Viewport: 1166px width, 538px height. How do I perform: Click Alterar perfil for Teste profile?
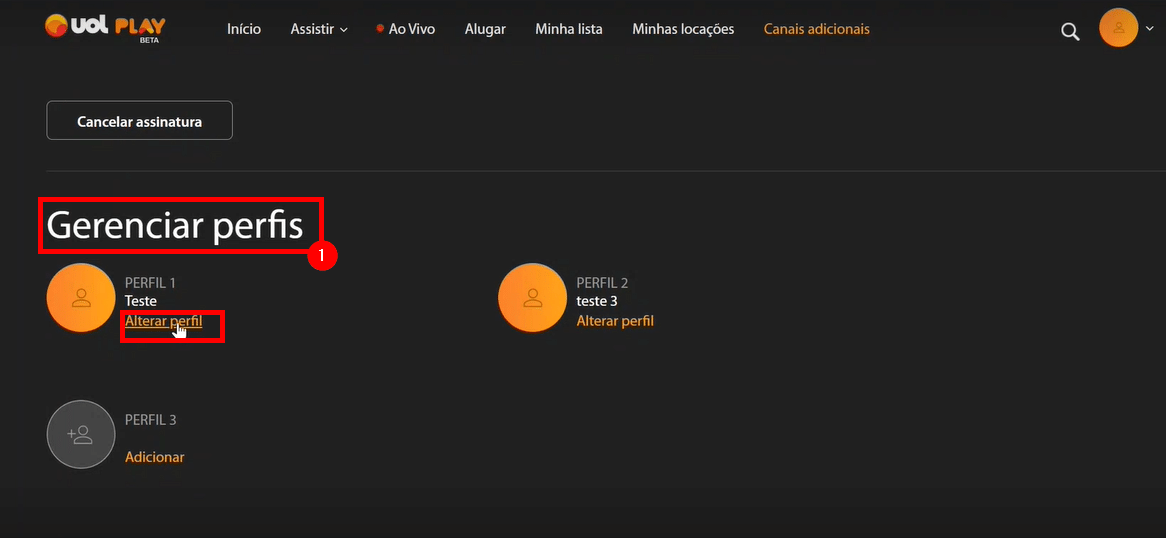coord(164,321)
